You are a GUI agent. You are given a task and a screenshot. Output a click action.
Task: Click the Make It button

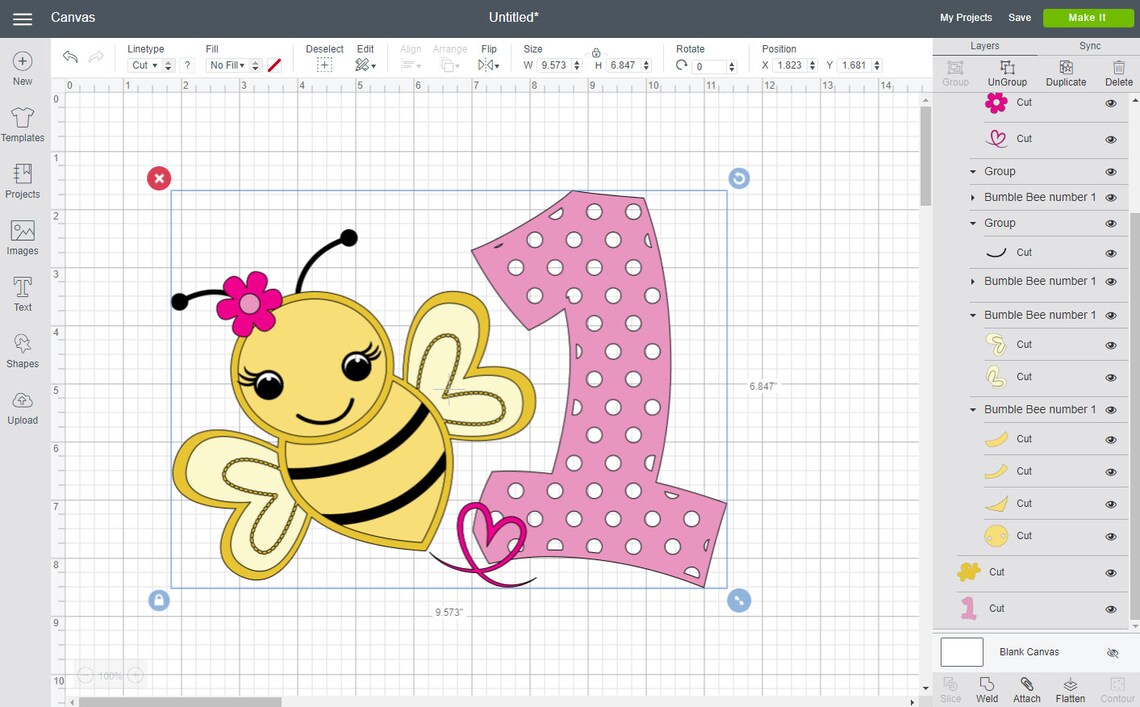pos(1087,17)
